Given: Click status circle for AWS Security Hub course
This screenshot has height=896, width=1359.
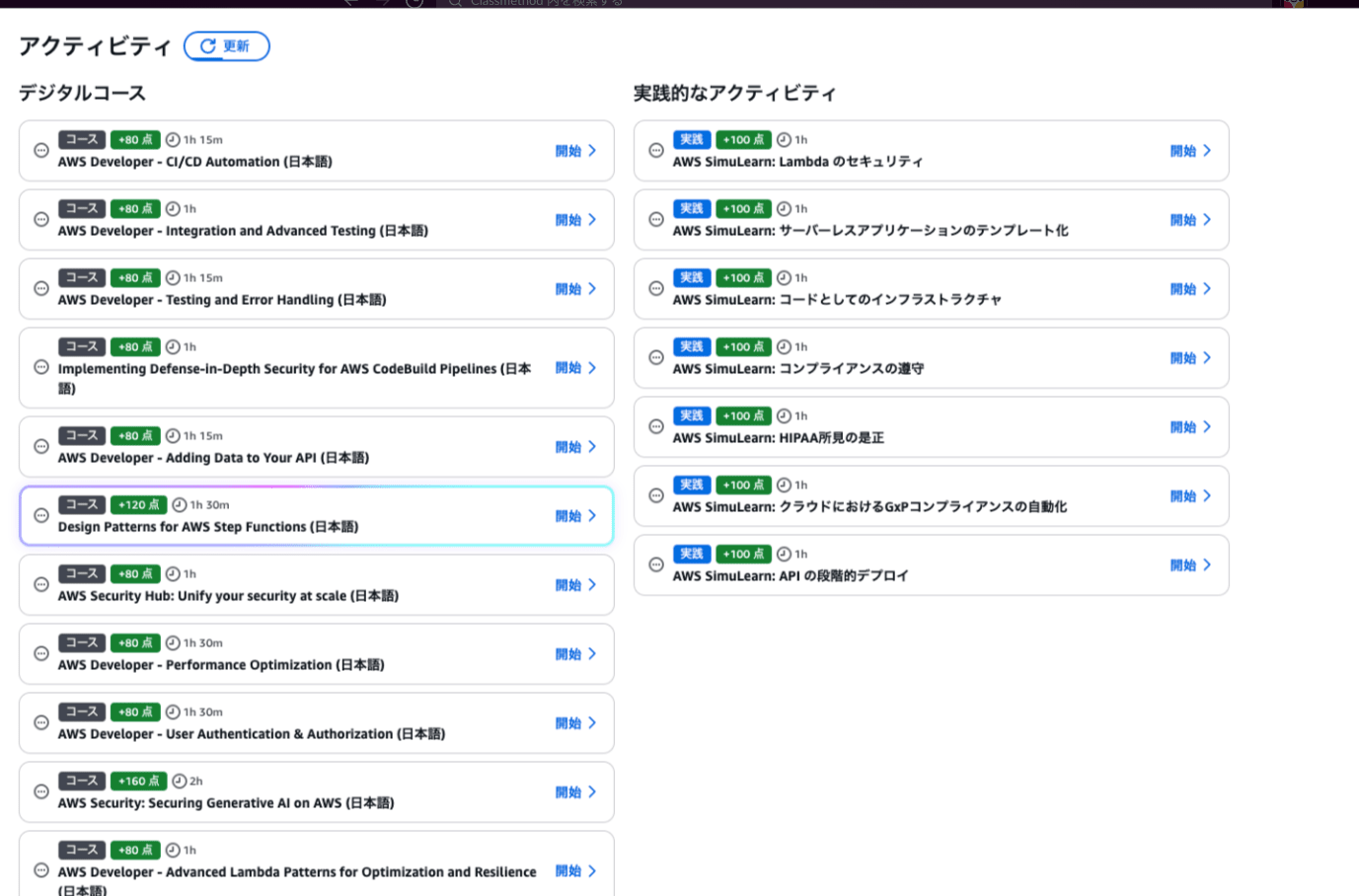Looking at the screenshot, I should click(x=41, y=585).
